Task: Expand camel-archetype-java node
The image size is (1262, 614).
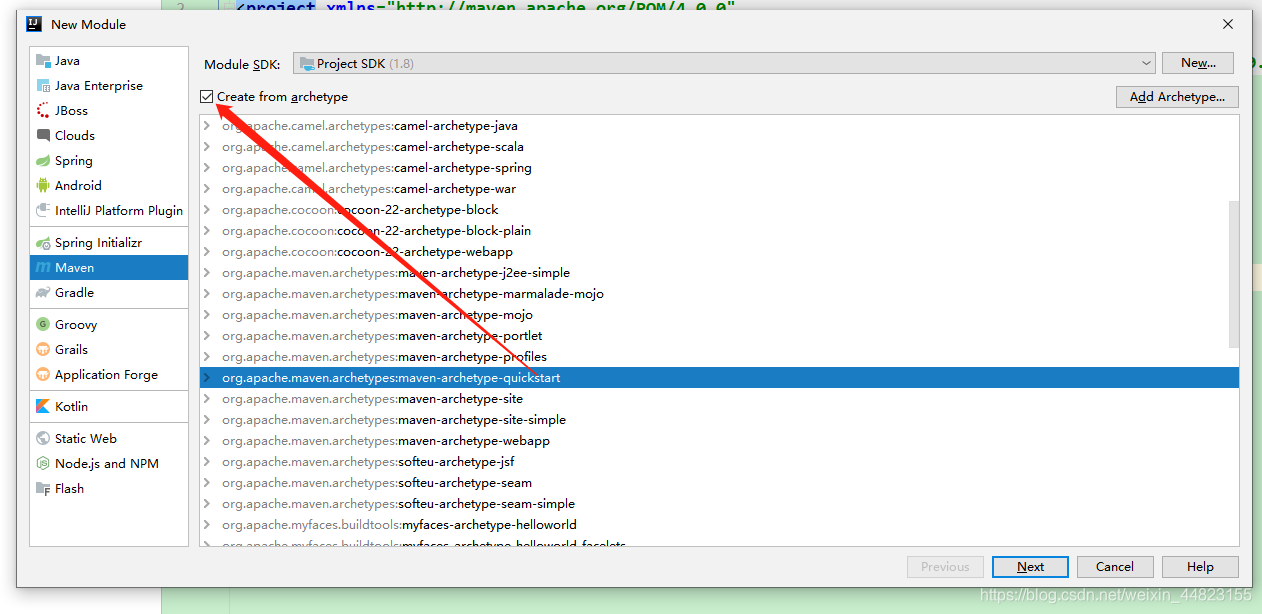Action: pos(207,126)
